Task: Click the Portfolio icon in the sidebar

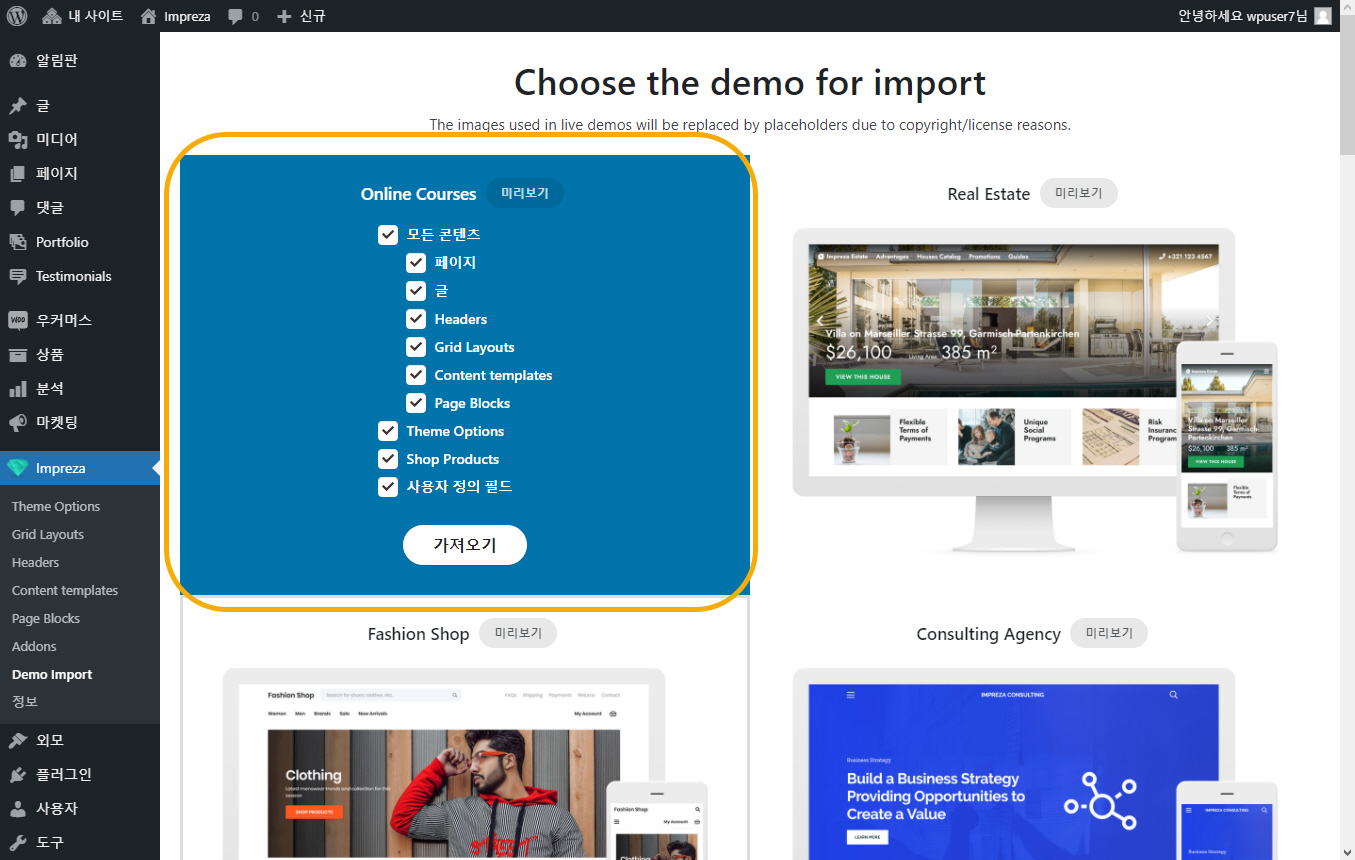Action: coord(18,242)
